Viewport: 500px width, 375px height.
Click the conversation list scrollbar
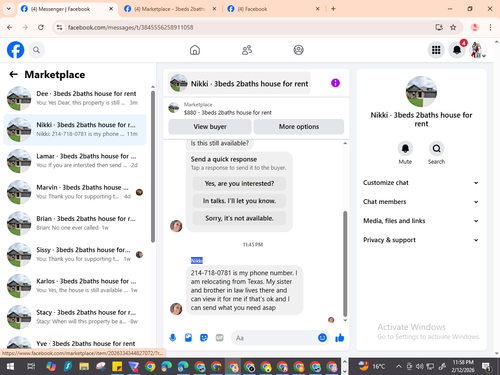pyautogui.click(x=153, y=167)
